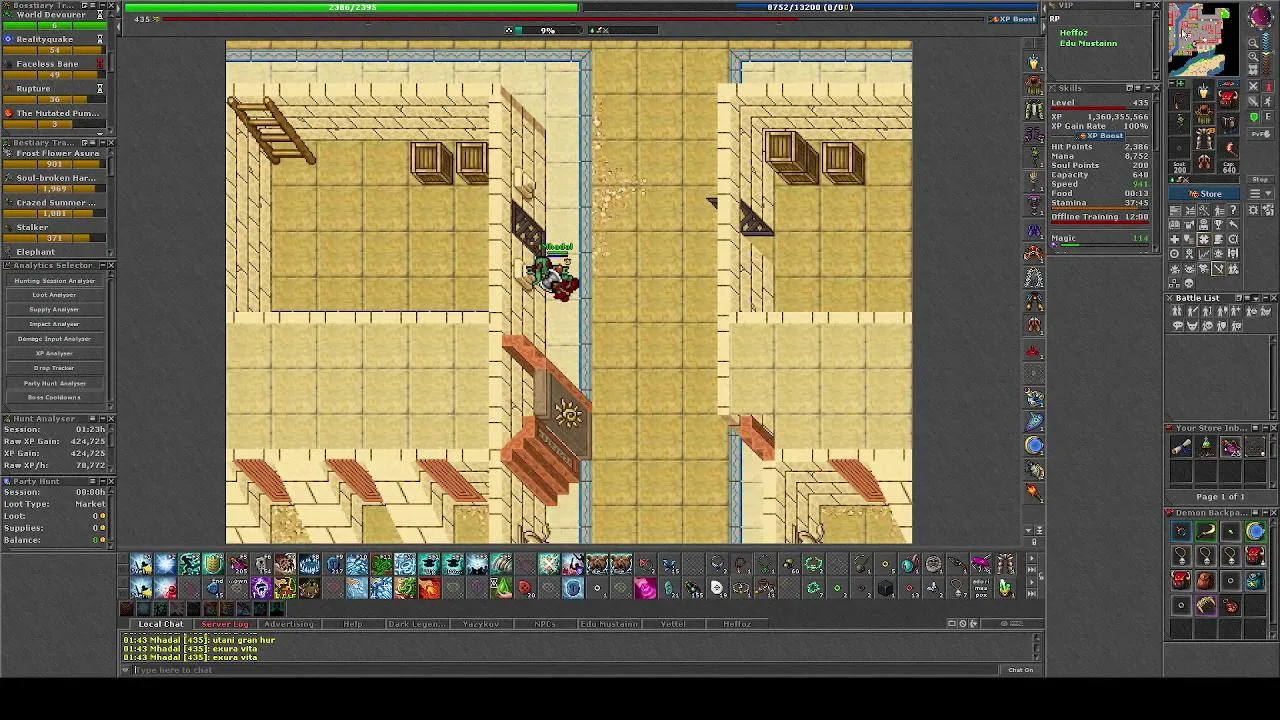Open Party Hunt Analyser

click(x=54, y=383)
